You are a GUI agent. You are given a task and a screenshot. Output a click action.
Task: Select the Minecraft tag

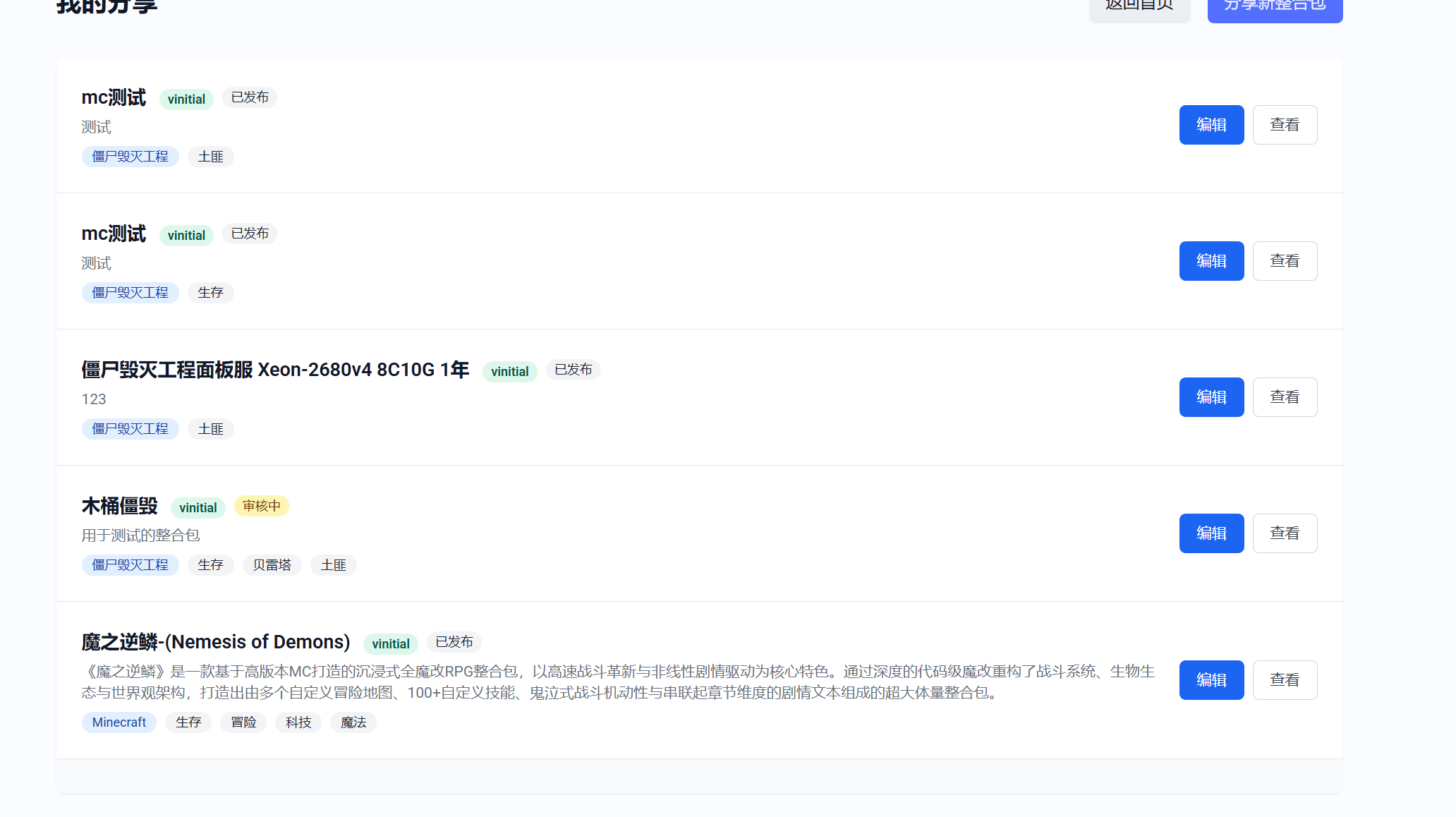coord(119,722)
